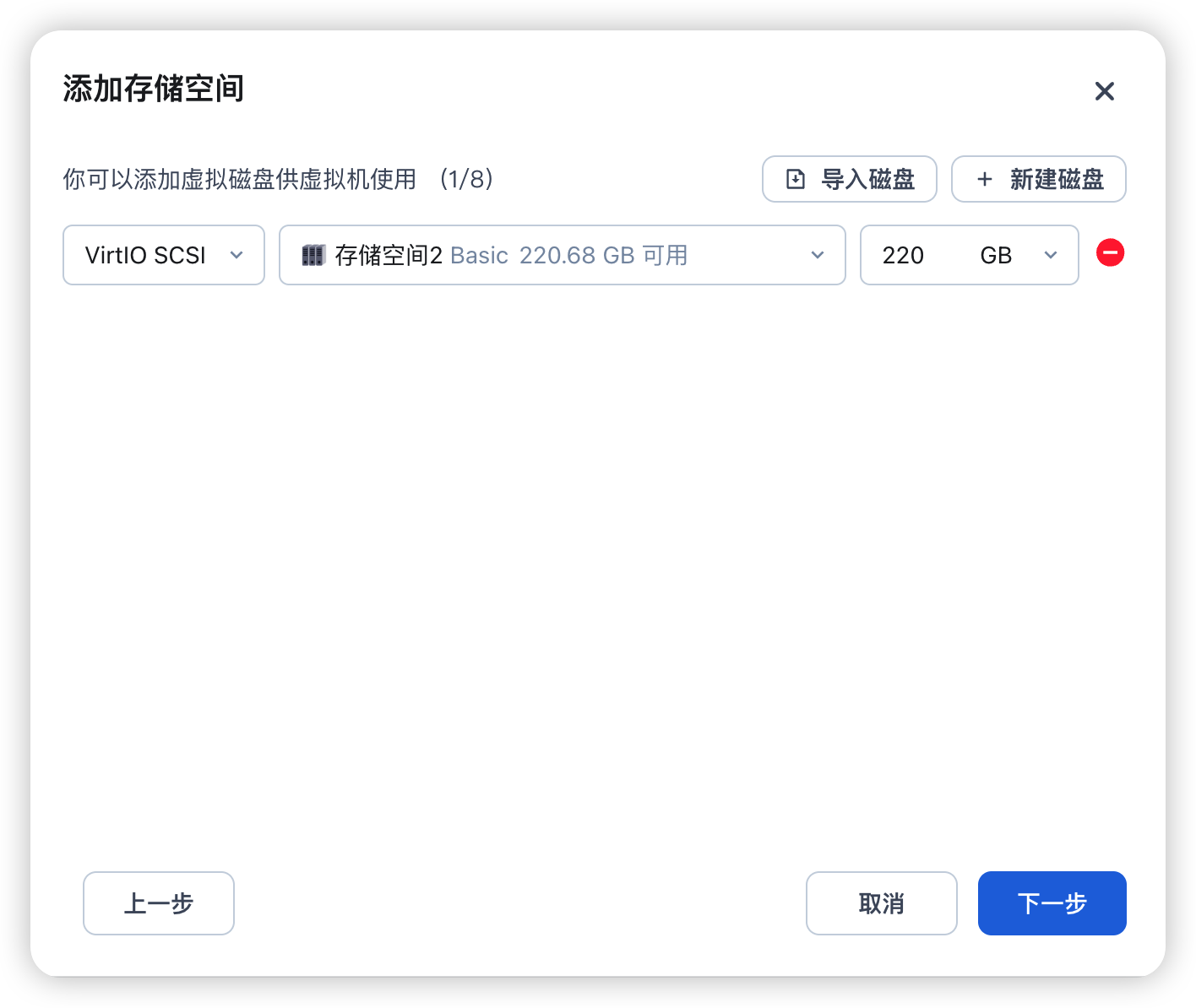1196x1008 pixels.
Task: Click the red remove disk icon
Action: tap(1110, 253)
